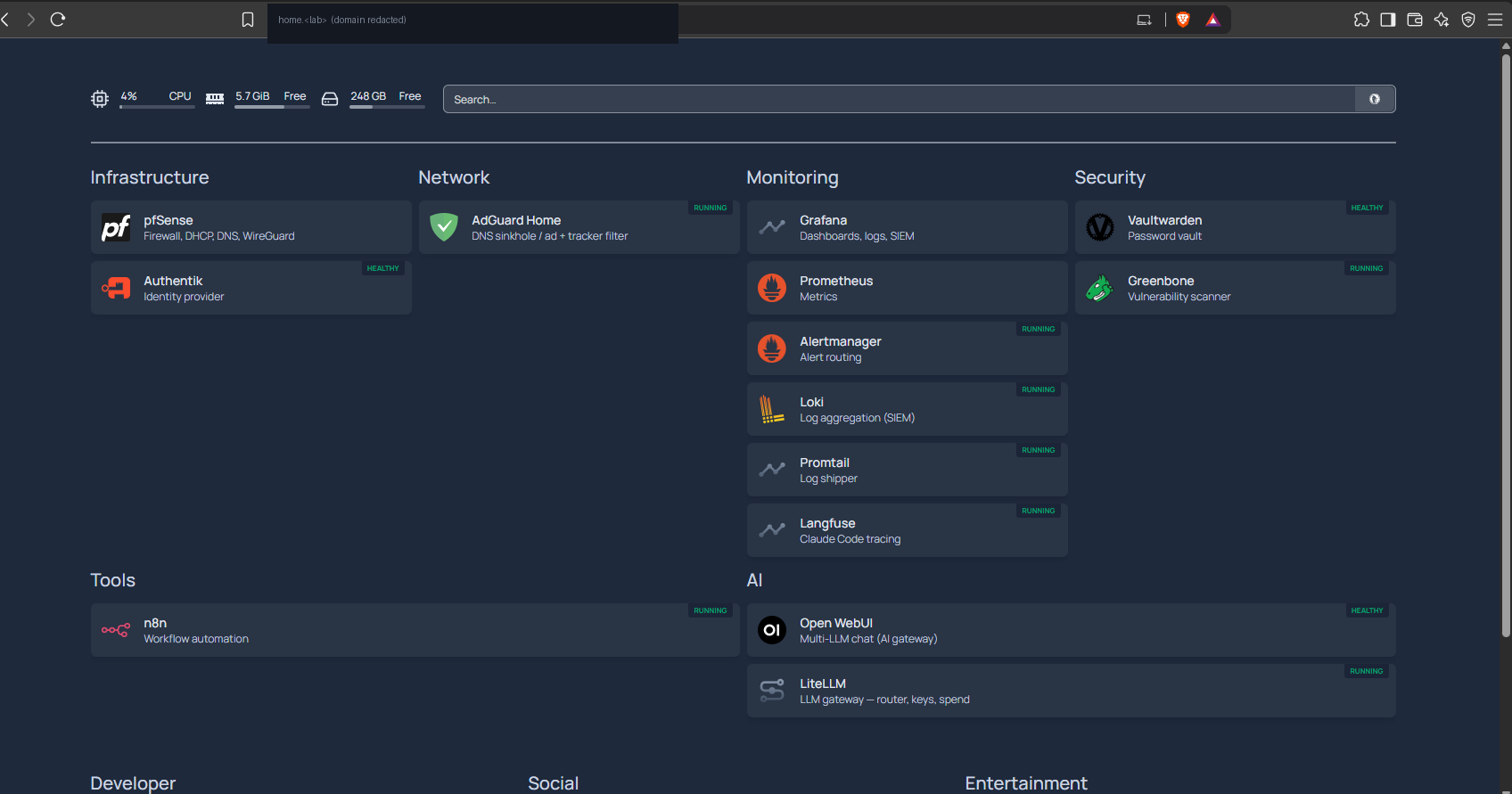Click the Monitoring section heading
The height and width of the screenshot is (794, 1512).
pos(793,177)
